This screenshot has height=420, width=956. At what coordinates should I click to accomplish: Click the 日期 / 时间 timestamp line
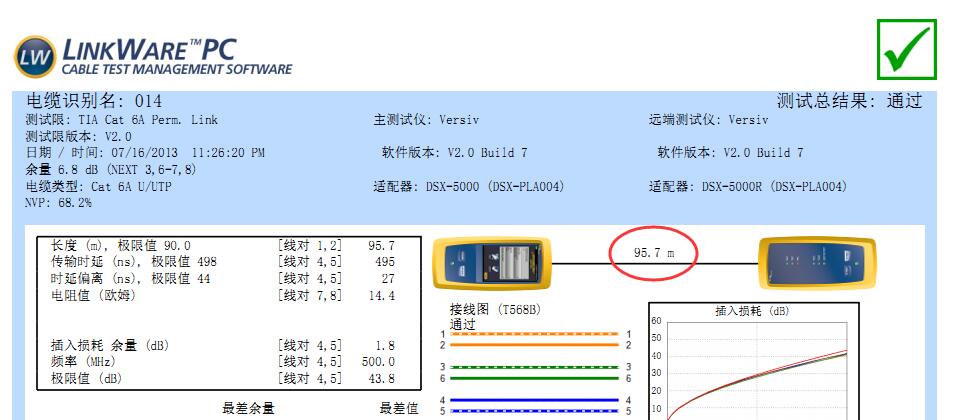point(145,153)
